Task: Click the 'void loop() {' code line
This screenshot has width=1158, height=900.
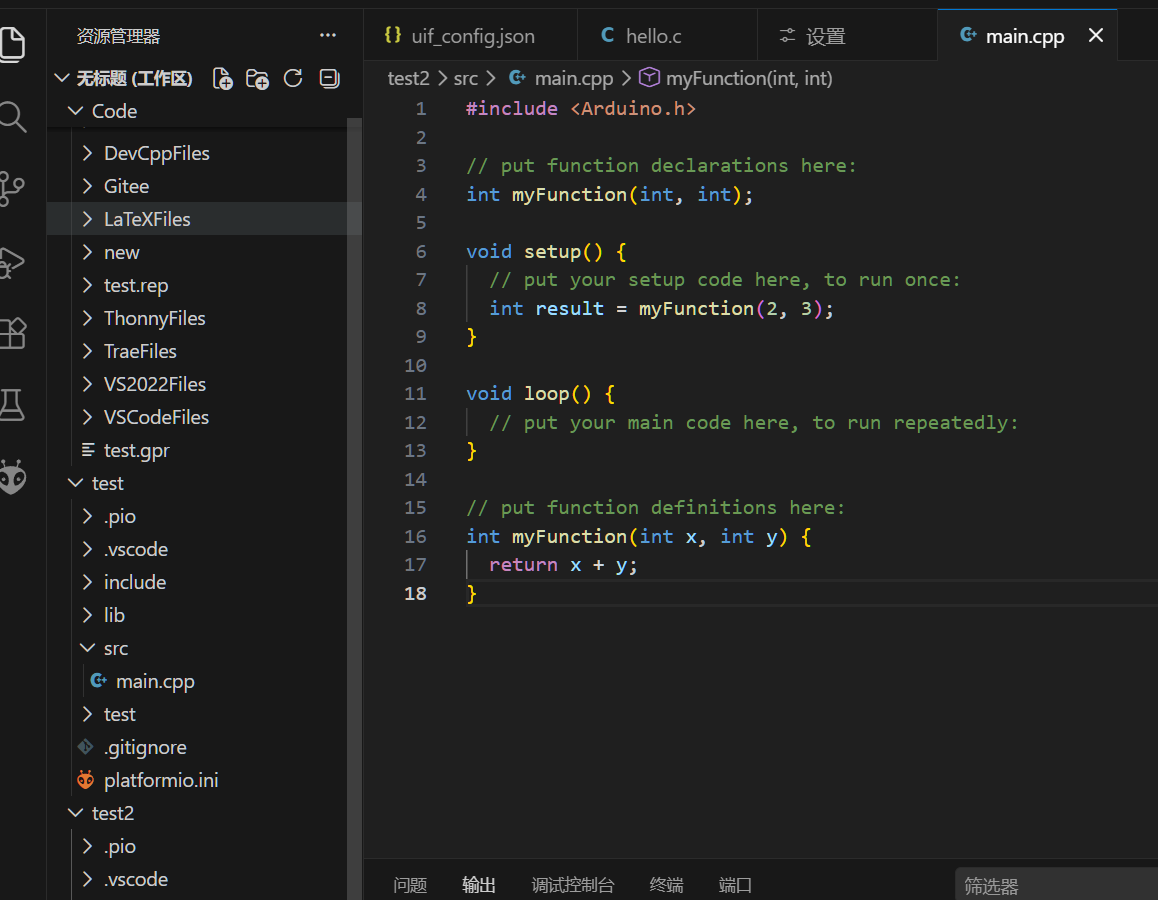Action: [541, 394]
